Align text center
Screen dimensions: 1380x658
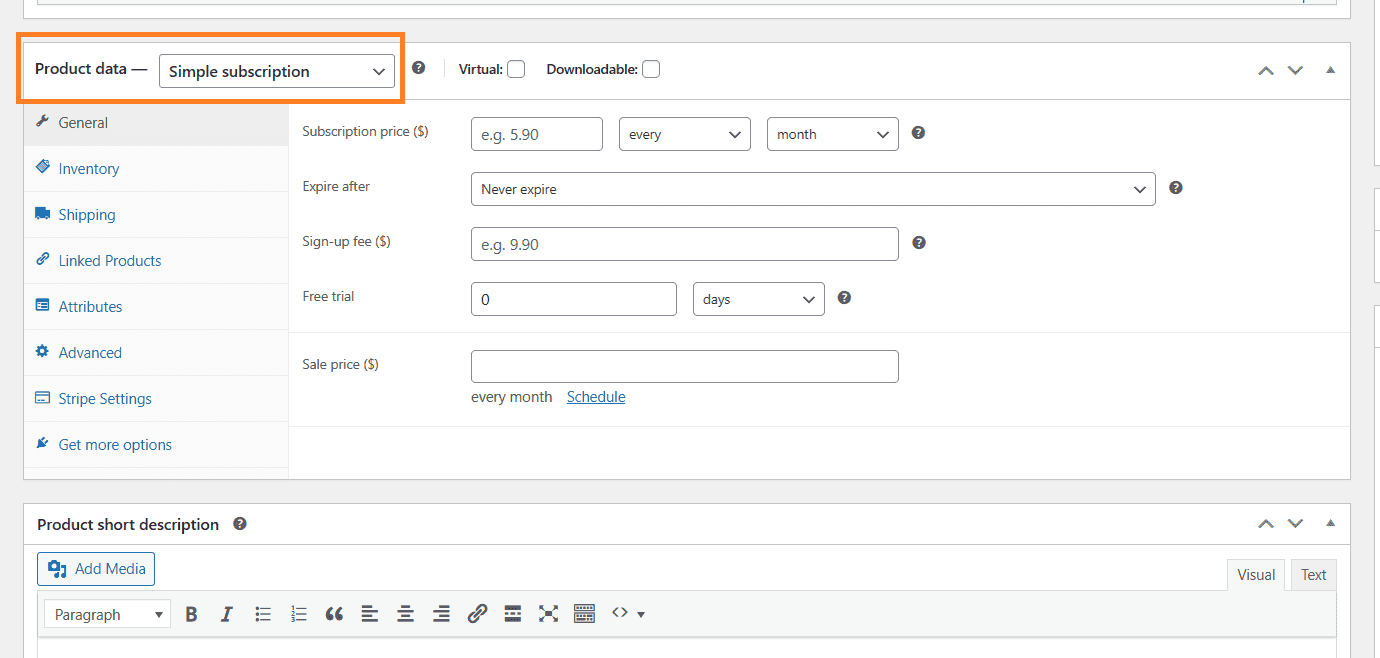click(x=406, y=614)
